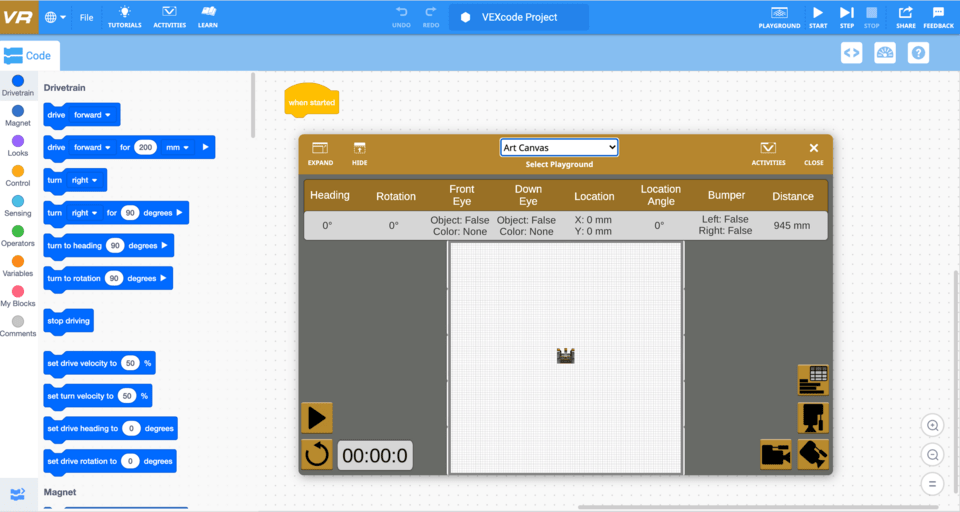Image resolution: width=960 pixels, height=512 pixels.
Task: Open the code viewer icon
Action: pyautogui.click(x=852, y=53)
